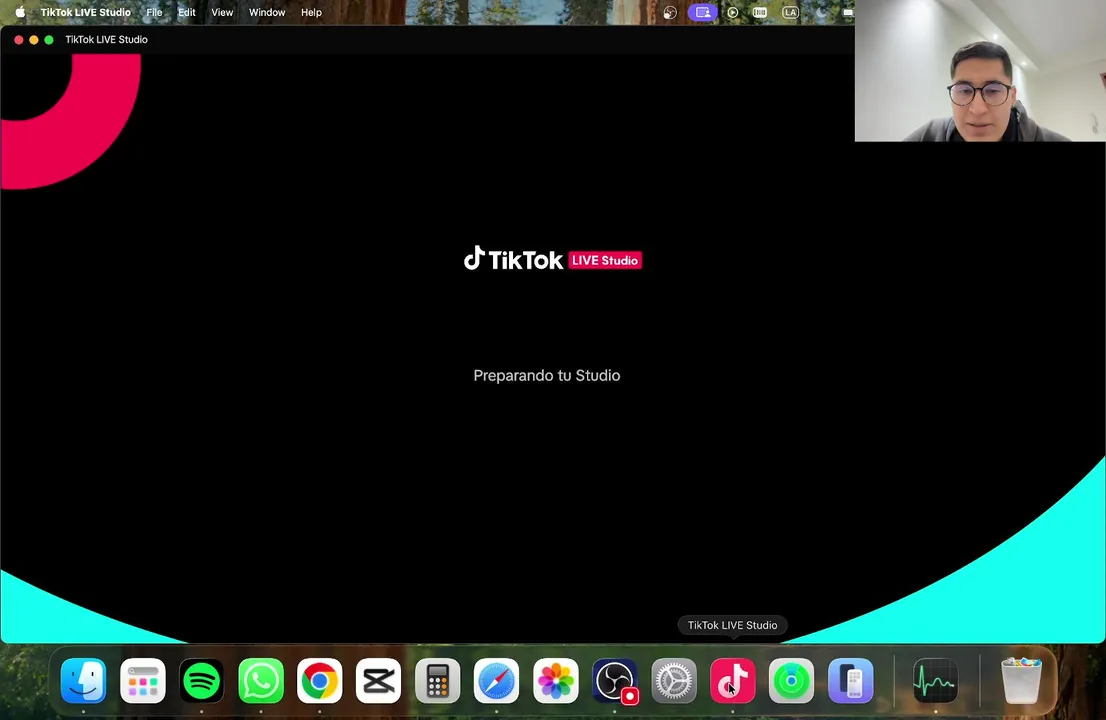Open WhatsApp from the dock
Image resolution: width=1106 pixels, height=720 pixels.
click(261, 681)
